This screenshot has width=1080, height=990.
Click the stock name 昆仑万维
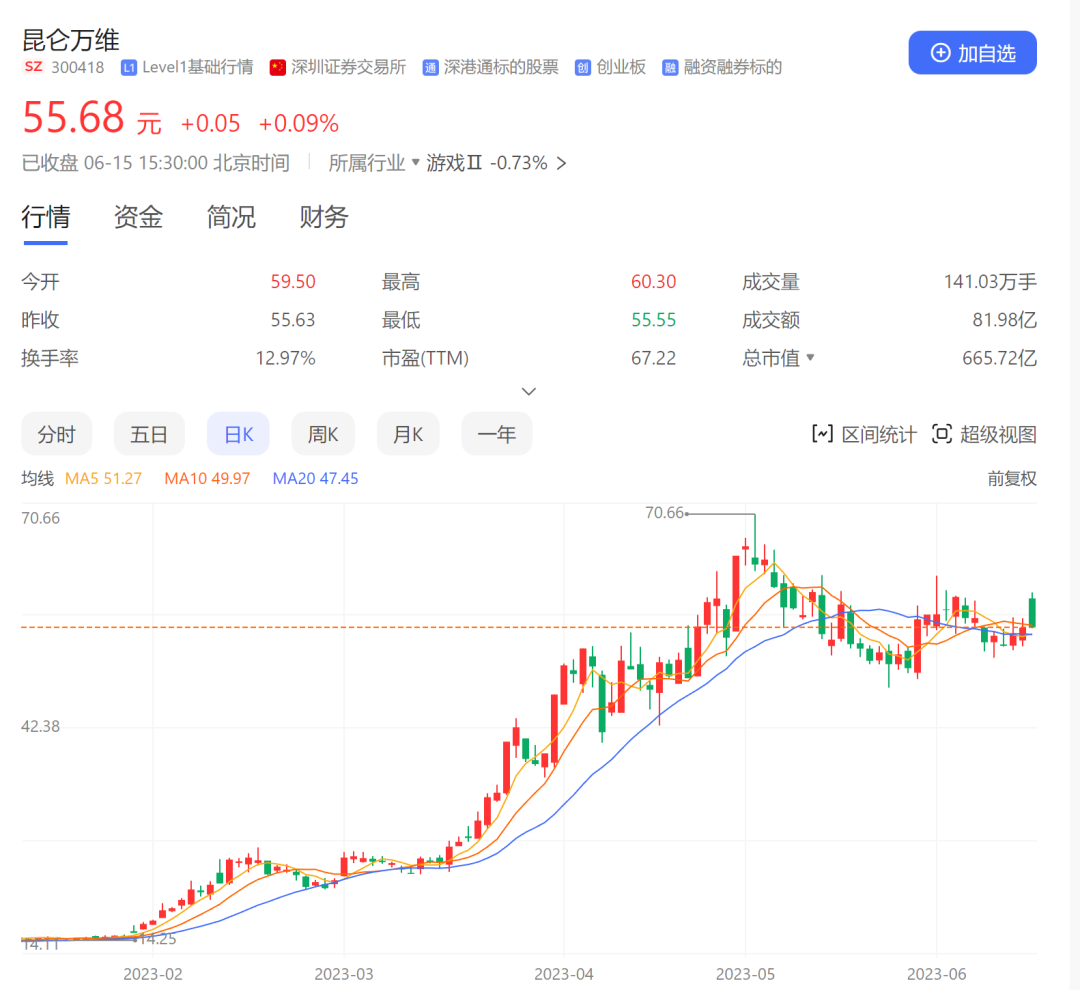click(x=71, y=40)
